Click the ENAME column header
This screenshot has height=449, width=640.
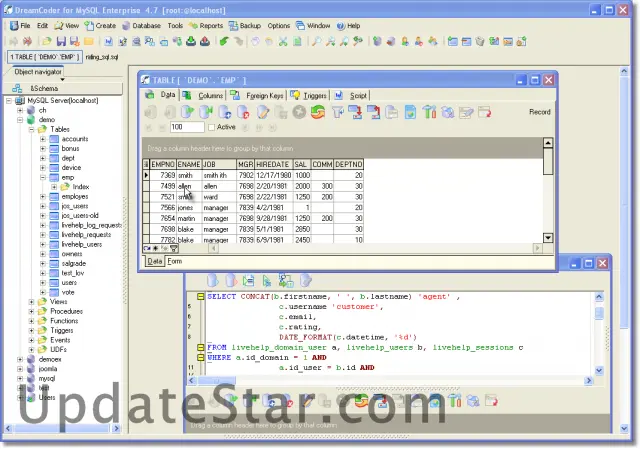pos(189,164)
